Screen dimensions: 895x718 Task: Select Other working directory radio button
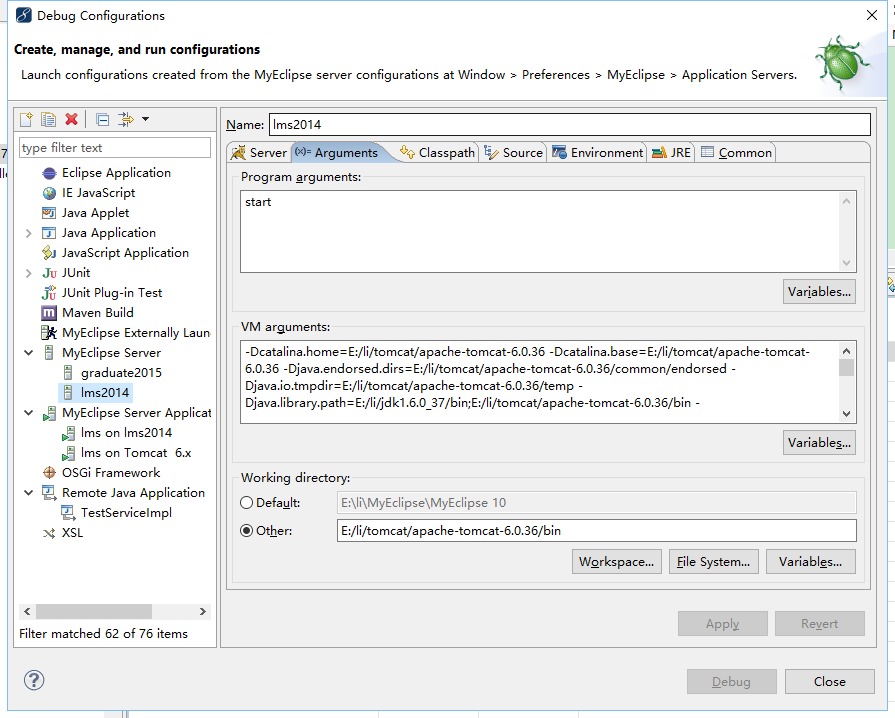coord(247,531)
